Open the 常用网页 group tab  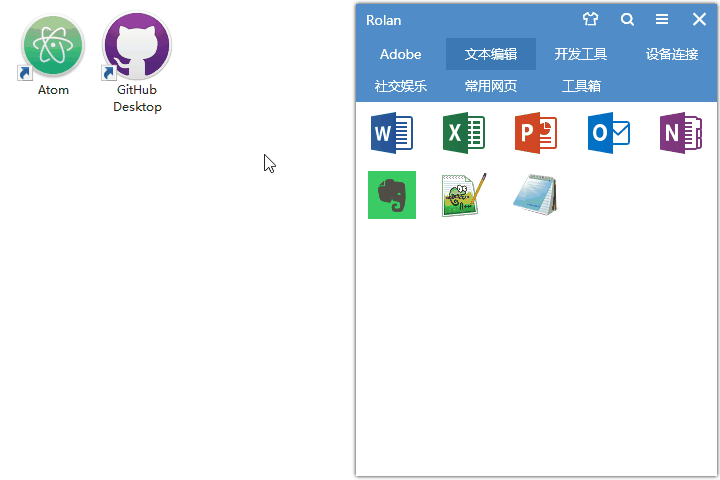pyautogui.click(x=491, y=86)
